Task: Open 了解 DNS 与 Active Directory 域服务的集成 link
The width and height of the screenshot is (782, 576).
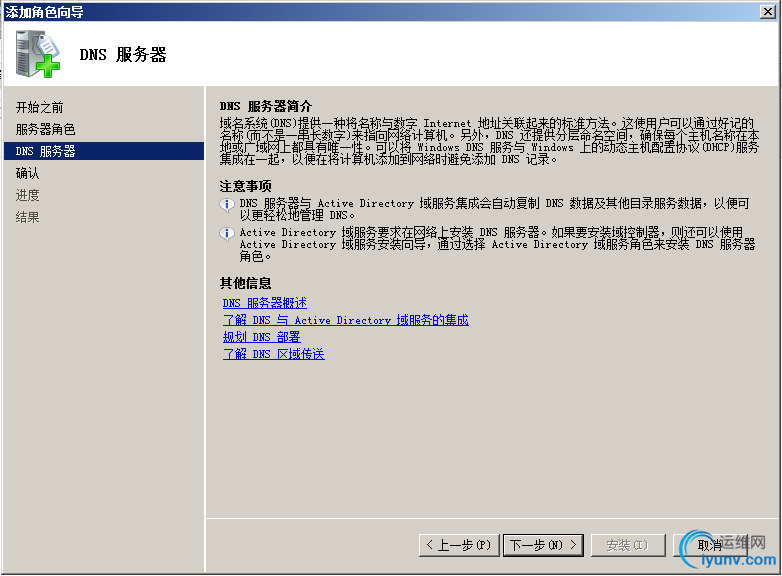Action: [x=346, y=320]
